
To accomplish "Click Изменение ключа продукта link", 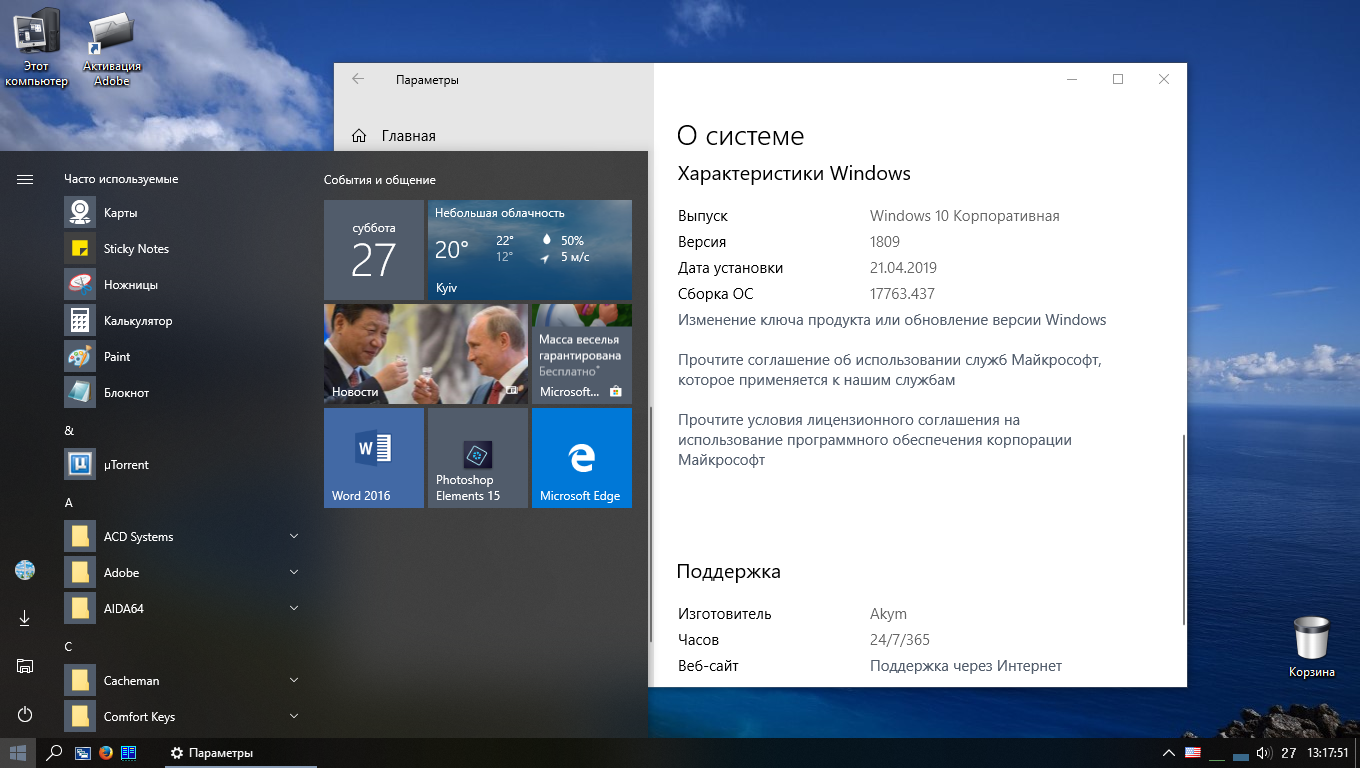I will (x=892, y=320).
